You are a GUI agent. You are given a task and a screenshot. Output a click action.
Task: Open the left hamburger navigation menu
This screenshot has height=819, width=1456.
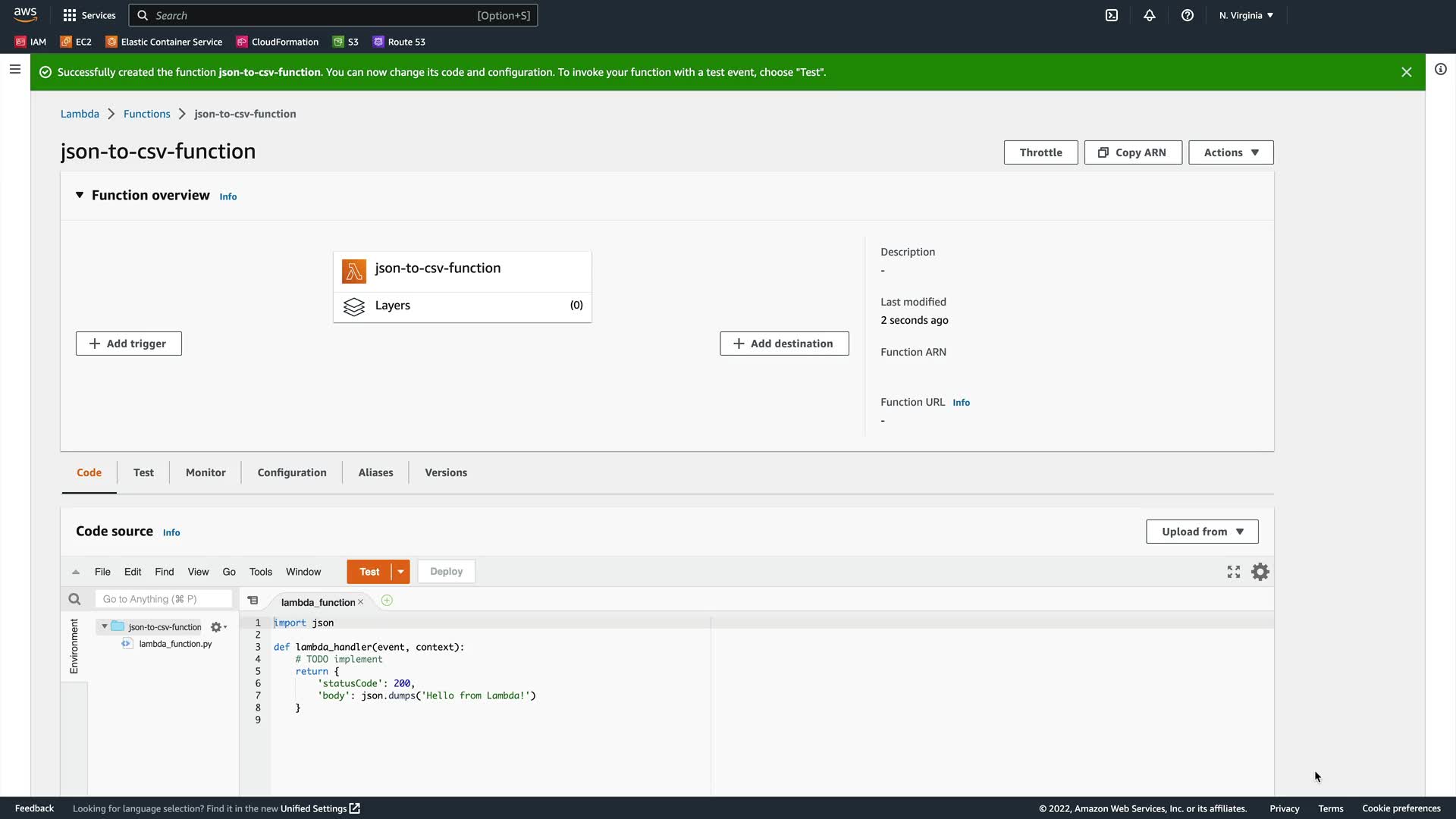pos(14,69)
